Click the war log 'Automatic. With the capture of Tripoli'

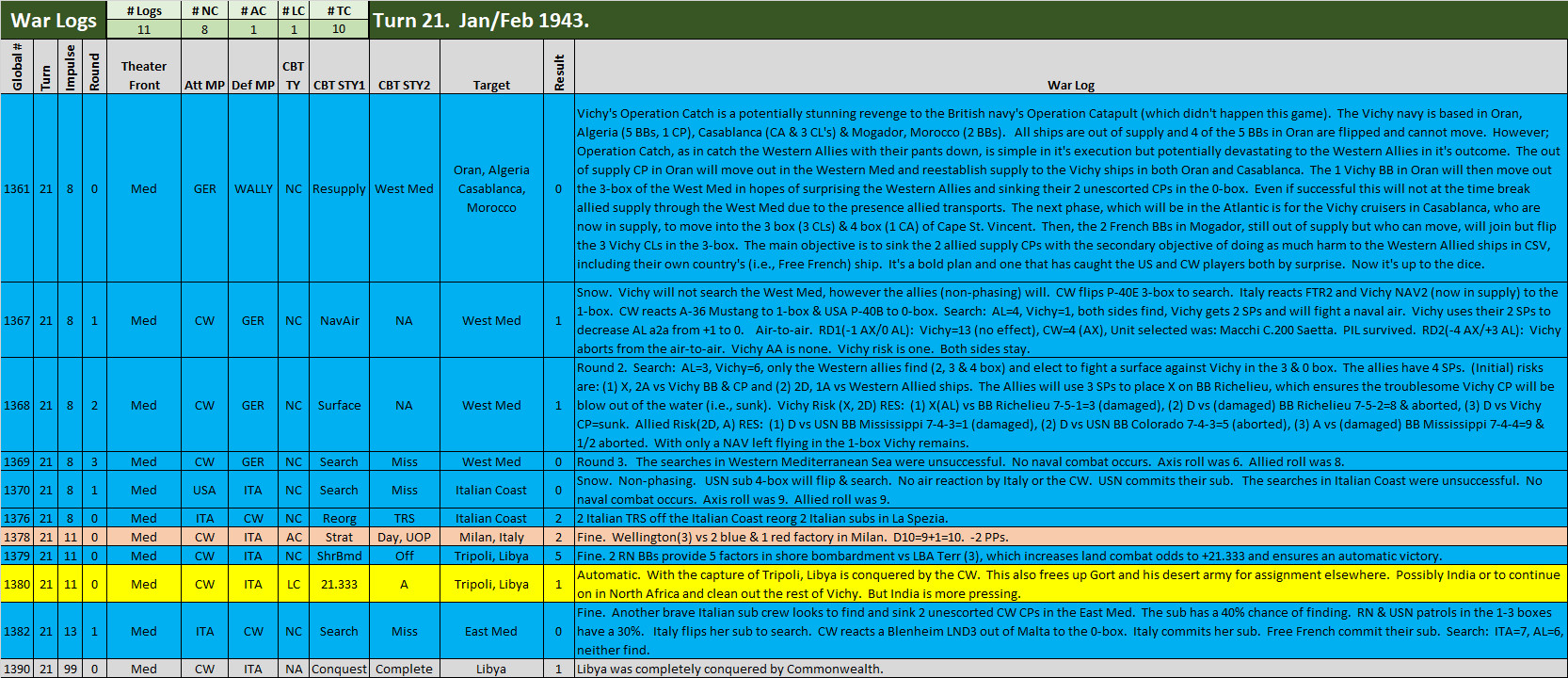(x=1071, y=584)
